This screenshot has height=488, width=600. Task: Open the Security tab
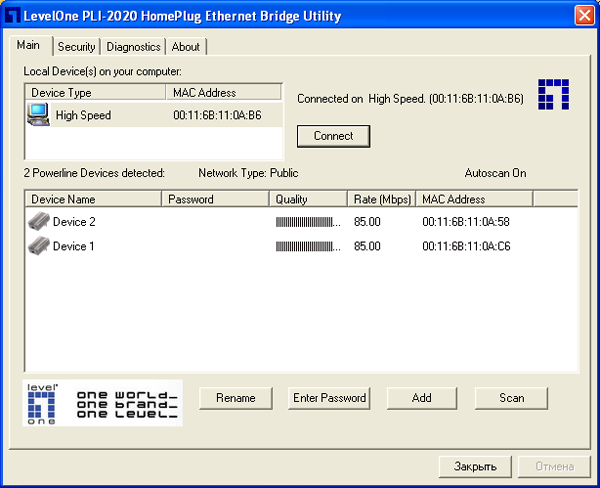coord(76,47)
